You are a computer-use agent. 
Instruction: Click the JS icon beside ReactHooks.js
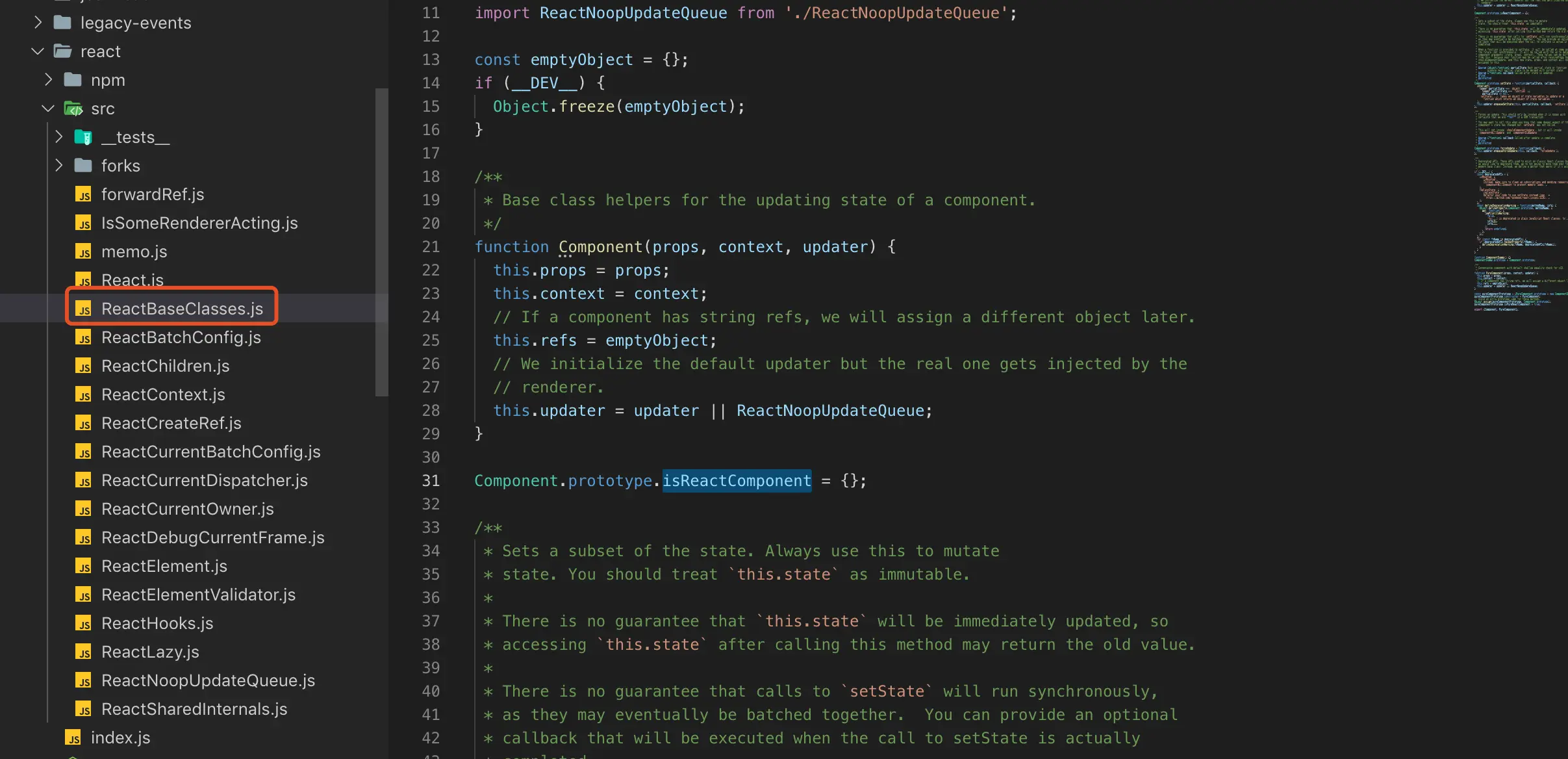click(83, 624)
